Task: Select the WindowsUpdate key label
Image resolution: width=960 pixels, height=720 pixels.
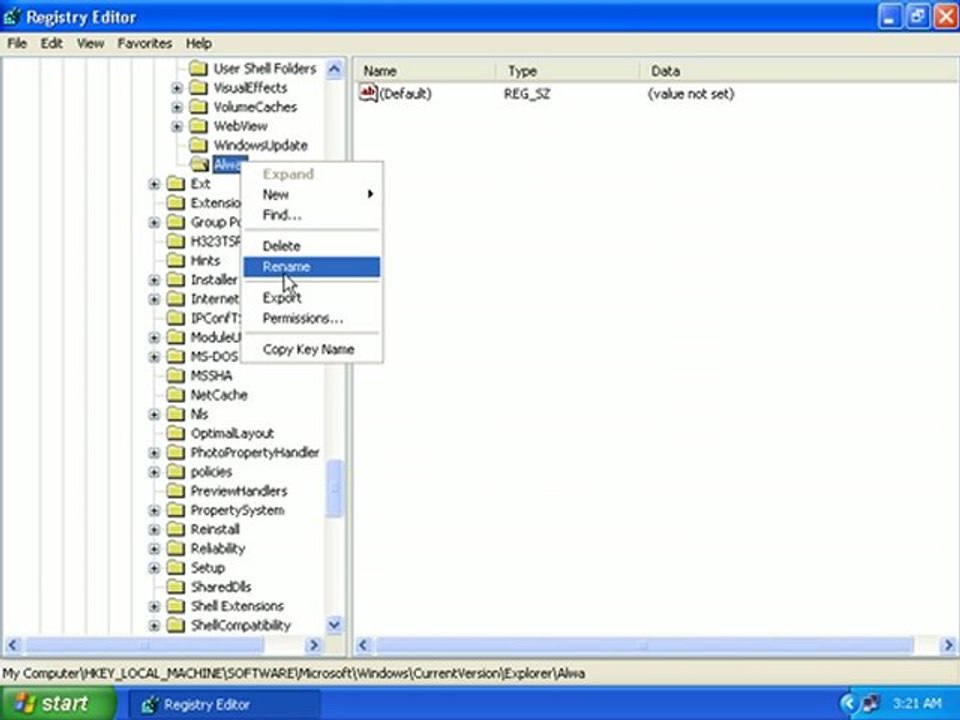Action: pyautogui.click(x=260, y=146)
